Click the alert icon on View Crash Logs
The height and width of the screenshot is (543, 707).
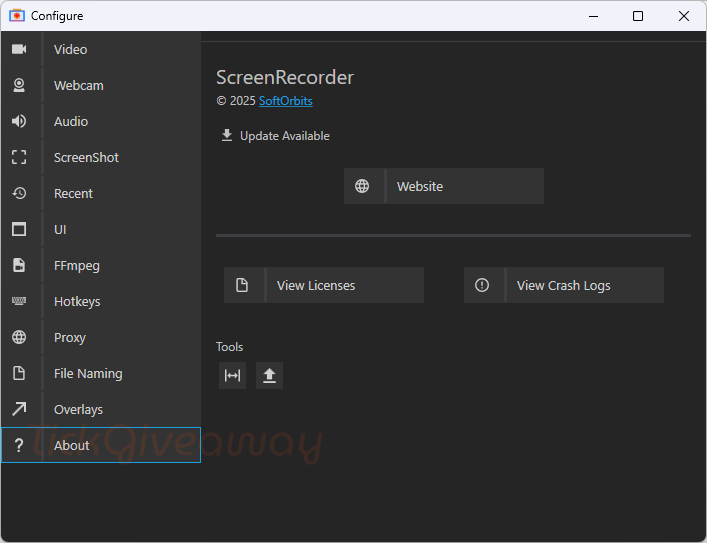(482, 285)
